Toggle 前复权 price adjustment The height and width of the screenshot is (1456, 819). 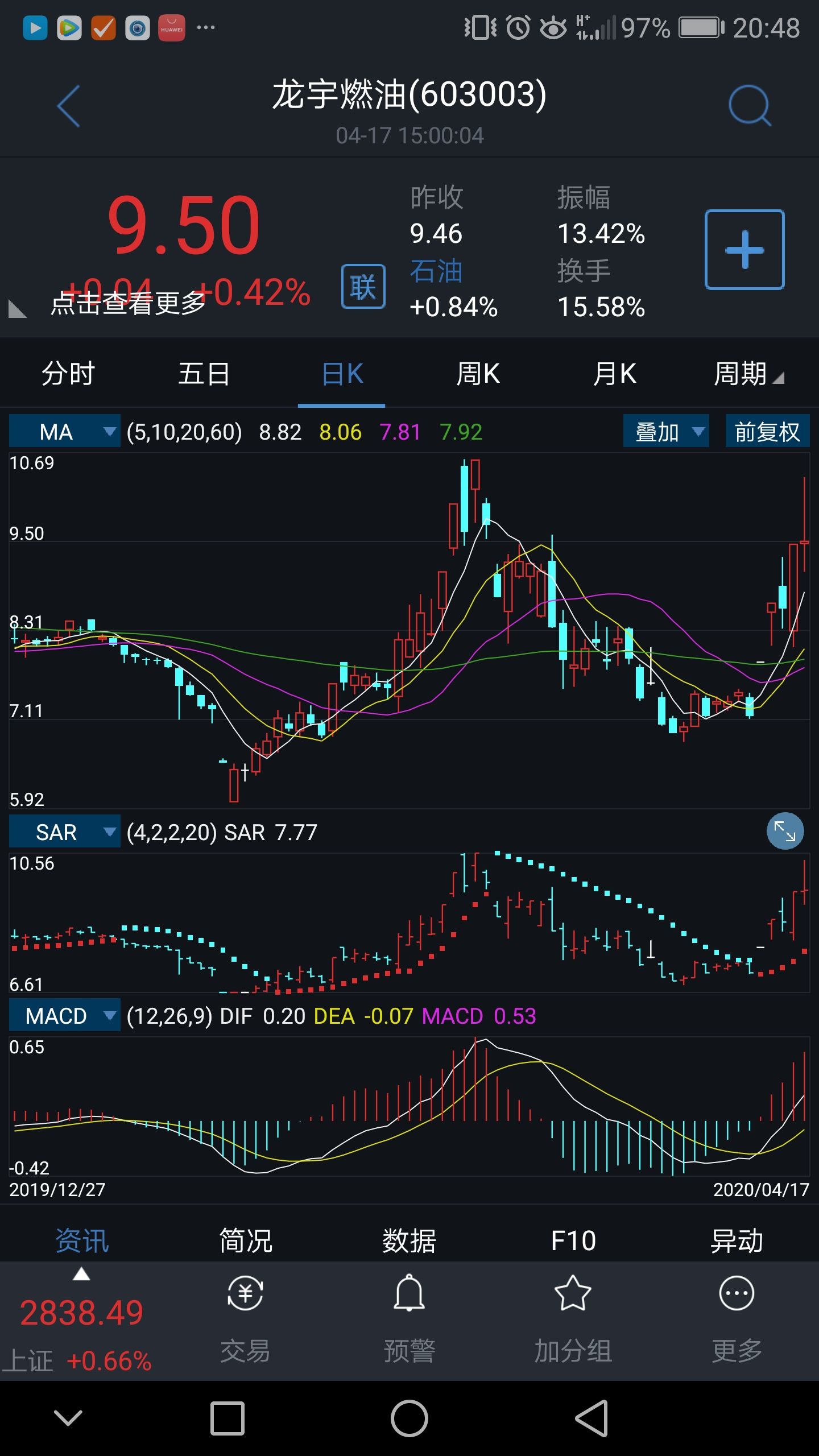pyautogui.click(x=767, y=432)
